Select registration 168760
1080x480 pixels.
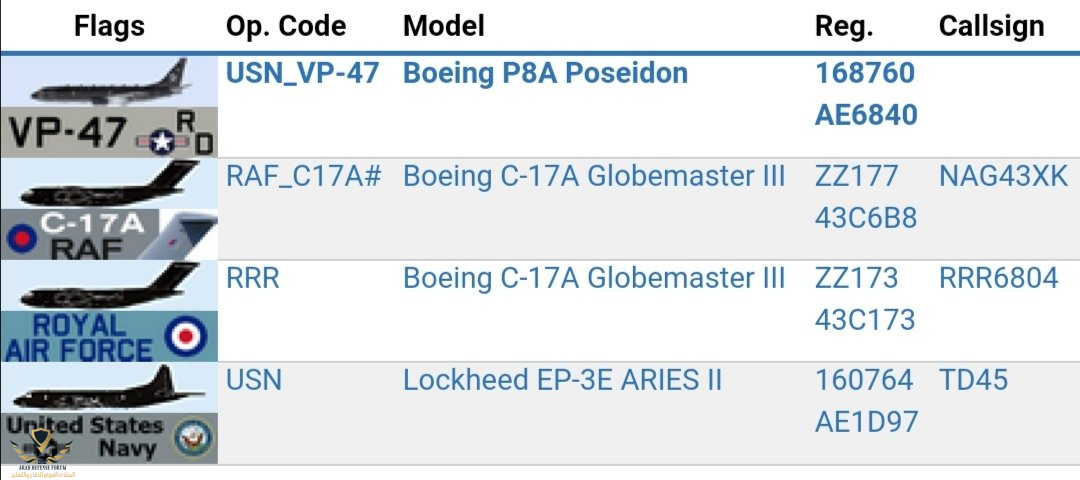point(865,74)
